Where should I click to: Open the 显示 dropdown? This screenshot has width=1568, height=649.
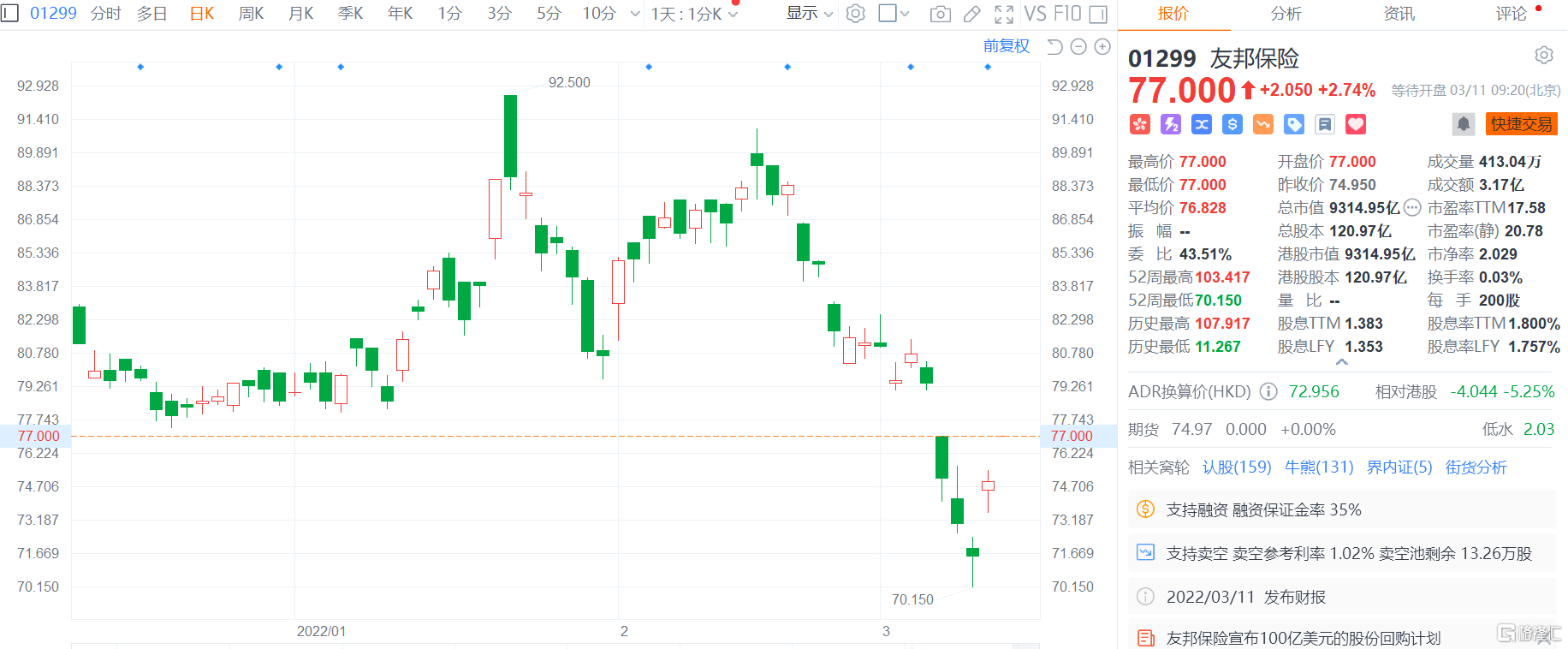809,14
